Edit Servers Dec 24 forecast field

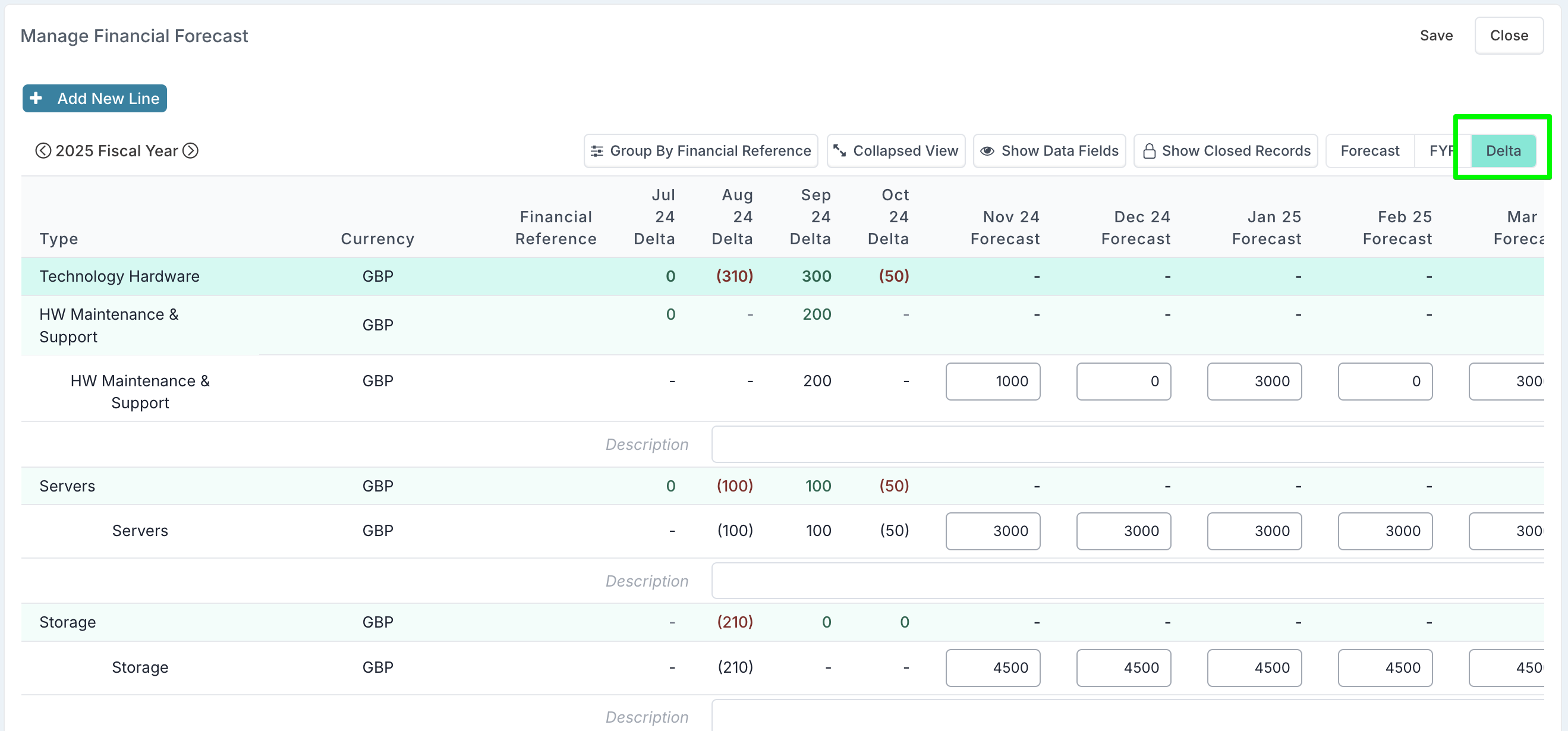tap(1123, 531)
